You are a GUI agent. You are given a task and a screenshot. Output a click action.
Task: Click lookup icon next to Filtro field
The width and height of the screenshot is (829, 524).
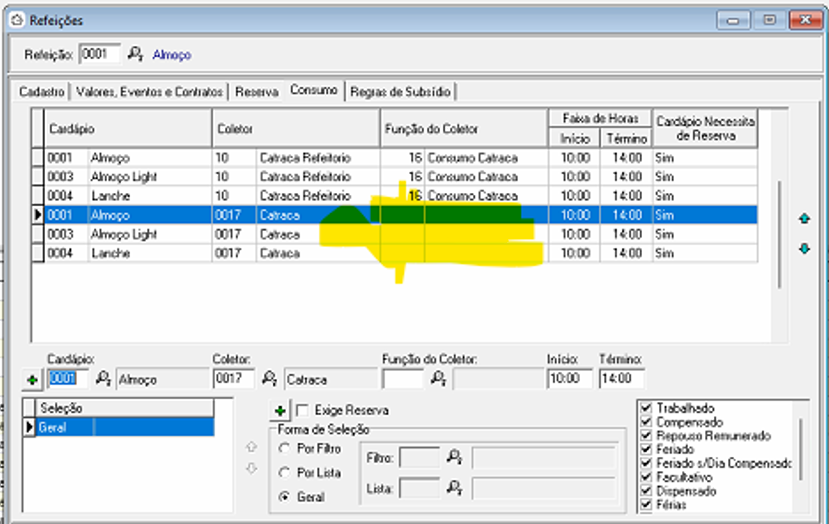[x=455, y=458]
